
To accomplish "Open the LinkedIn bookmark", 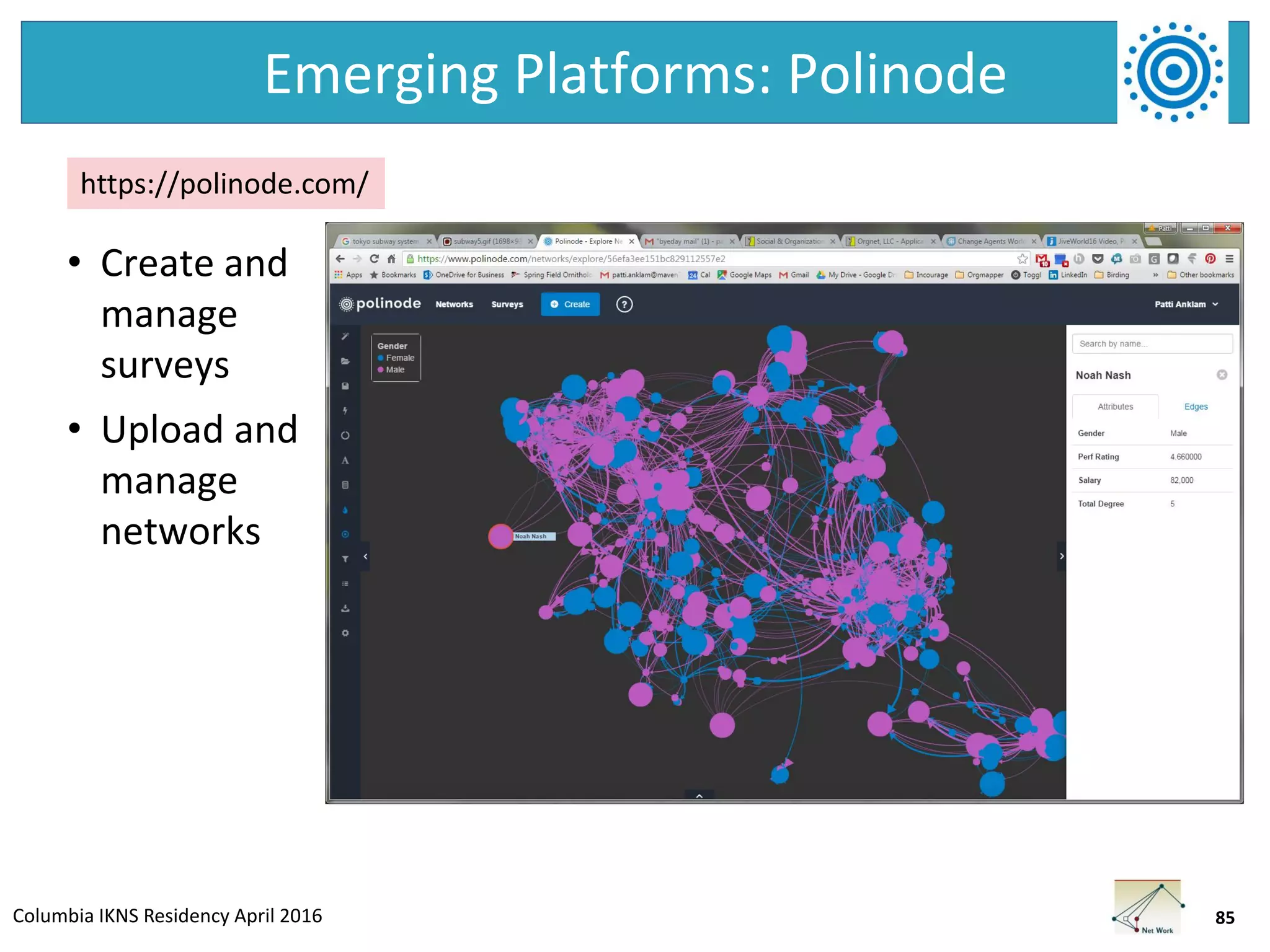I will click(x=1068, y=275).
